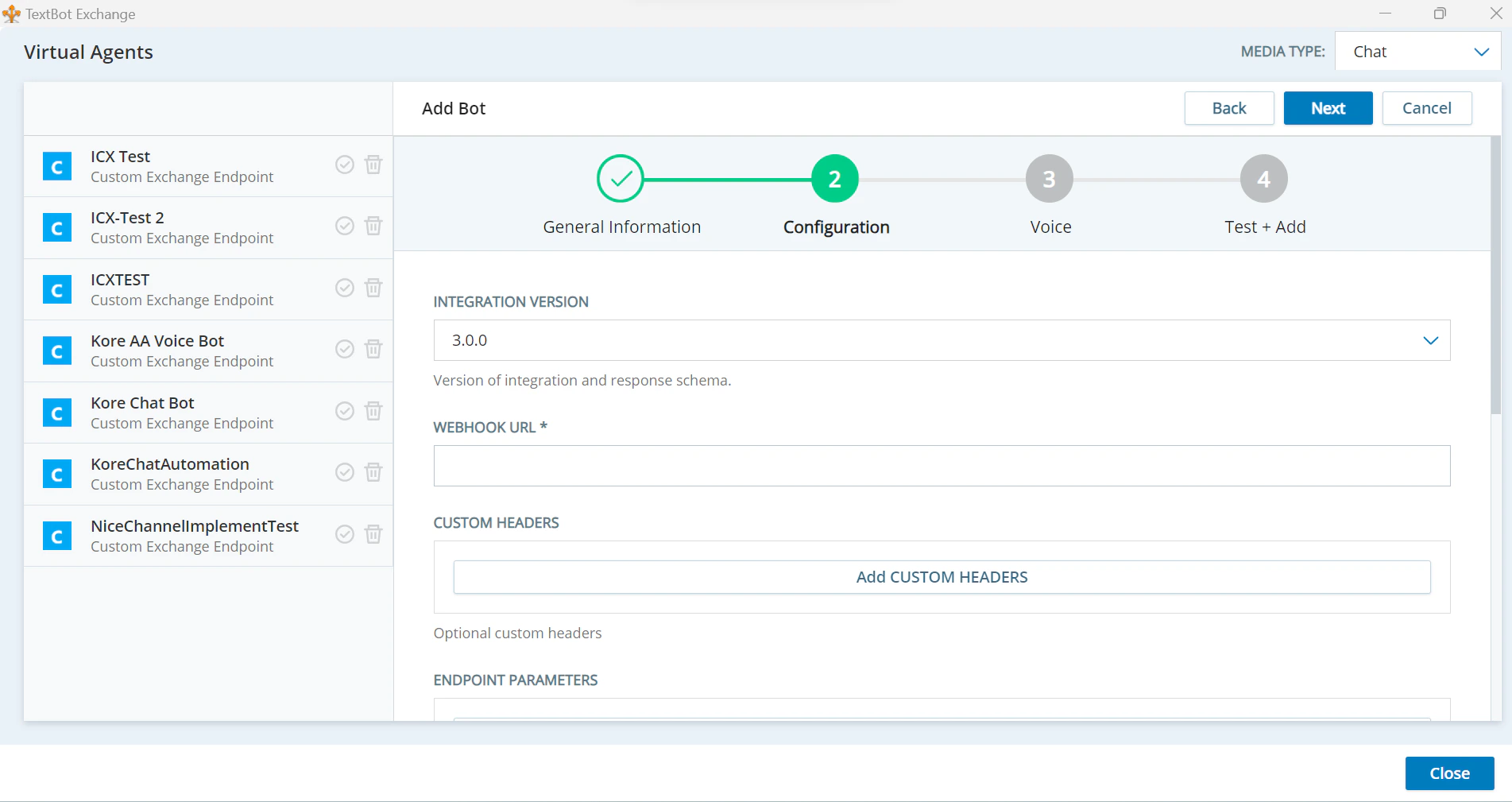Click inside the Webhook URL field

point(942,466)
